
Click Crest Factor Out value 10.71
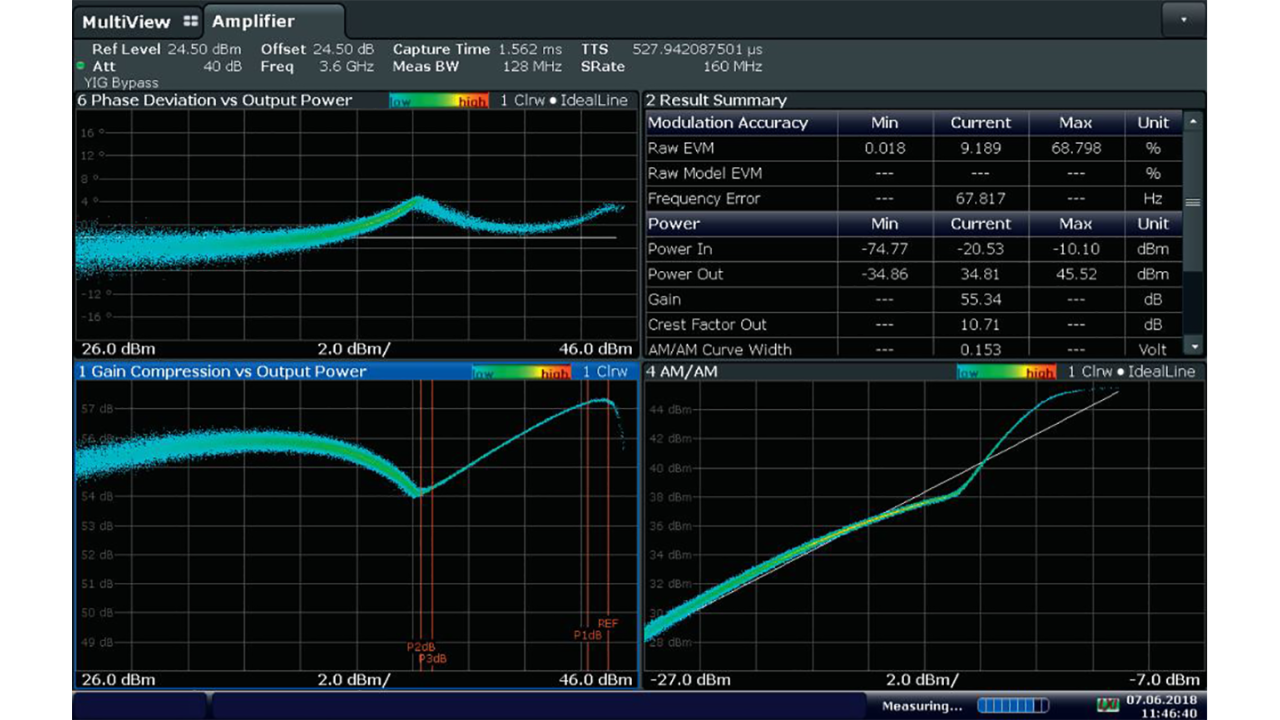[980, 324]
